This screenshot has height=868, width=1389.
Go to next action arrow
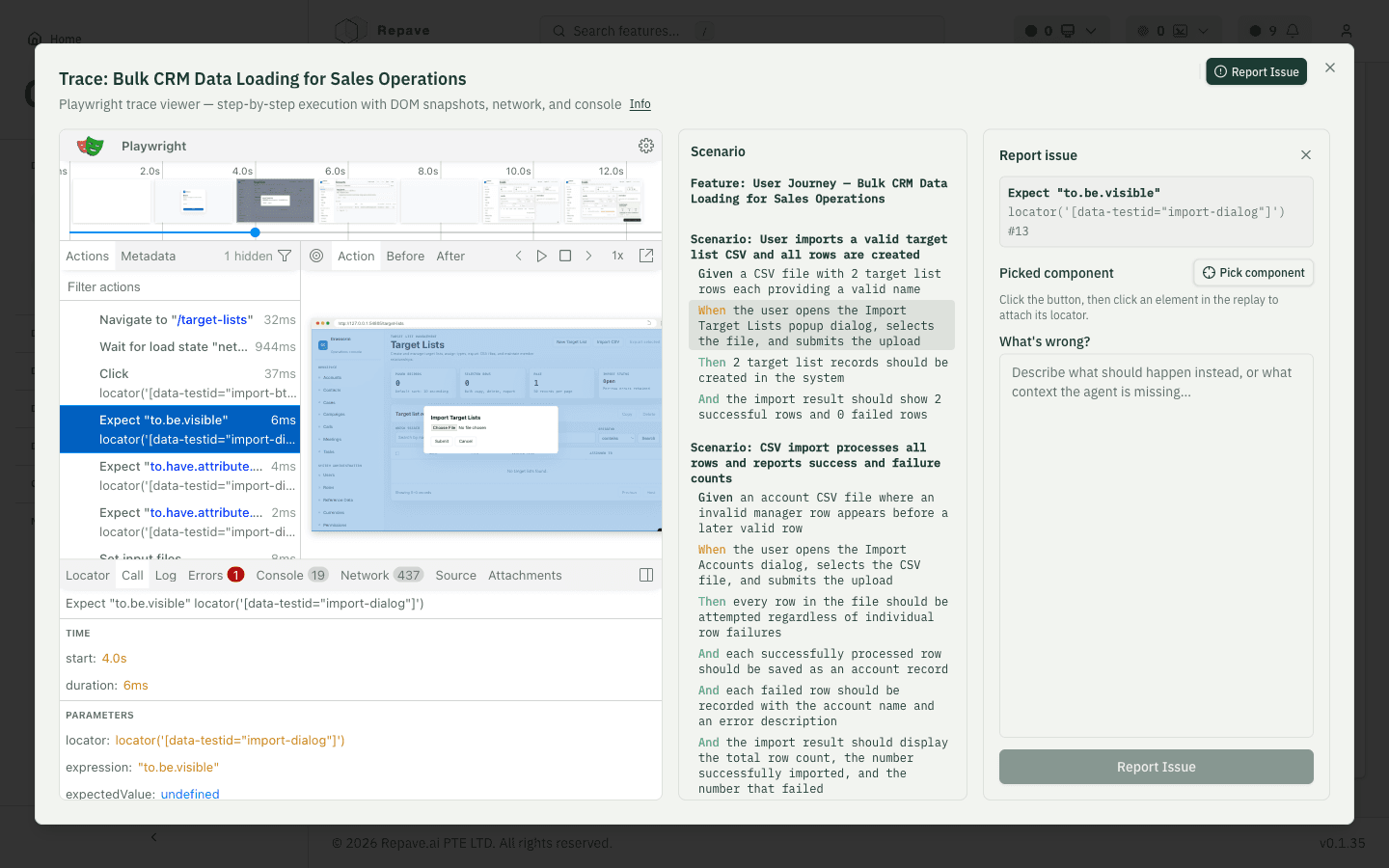click(588, 256)
